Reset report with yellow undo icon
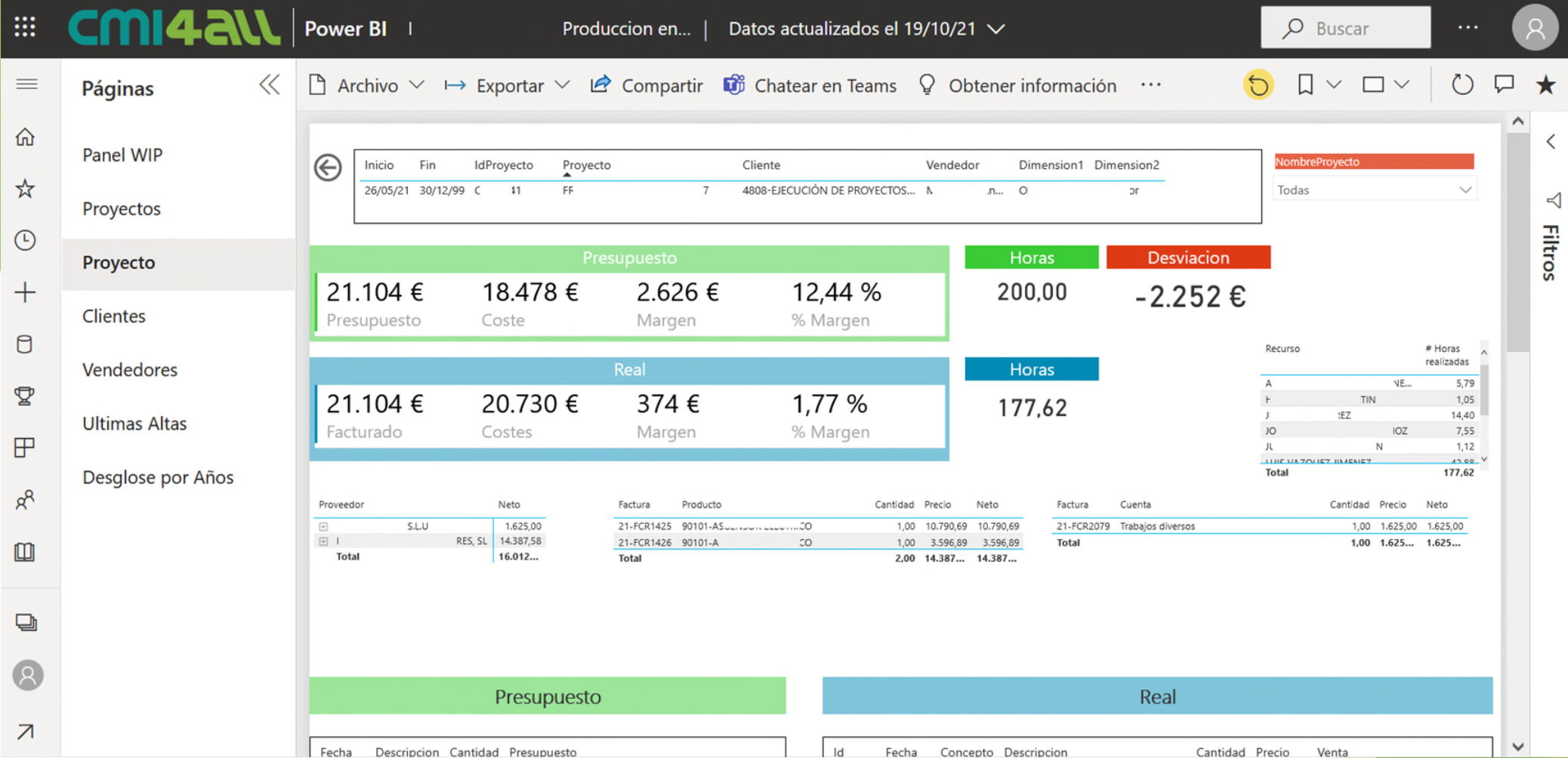1568x758 pixels. (1258, 85)
